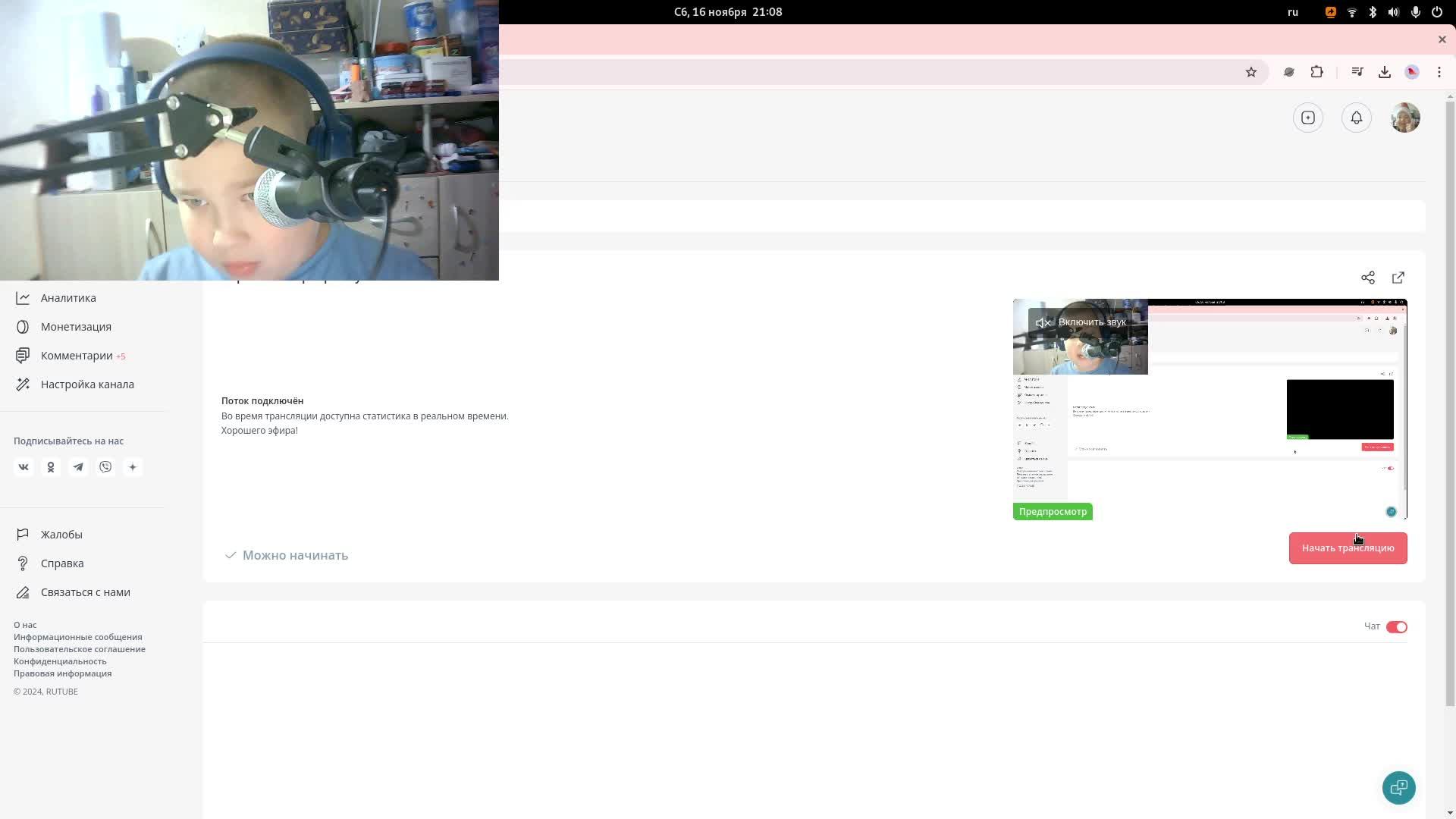The image size is (1456, 819).
Task: Open browser extensions puzzle icon
Action: (1316, 72)
